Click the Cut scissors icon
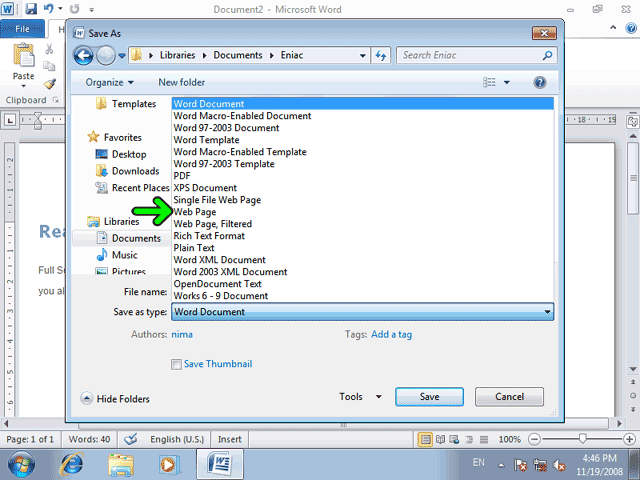 click(x=49, y=49)
